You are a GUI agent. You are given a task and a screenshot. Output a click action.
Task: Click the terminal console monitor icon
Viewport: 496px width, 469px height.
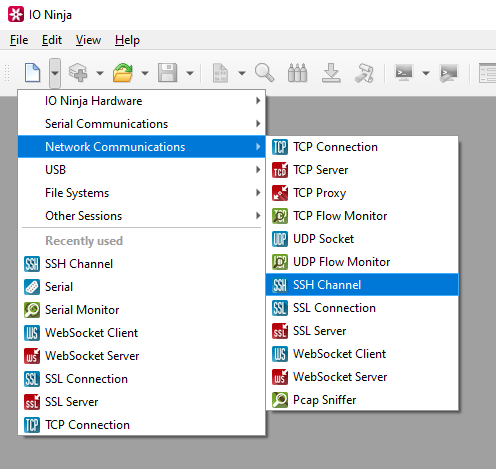(404, 72)
